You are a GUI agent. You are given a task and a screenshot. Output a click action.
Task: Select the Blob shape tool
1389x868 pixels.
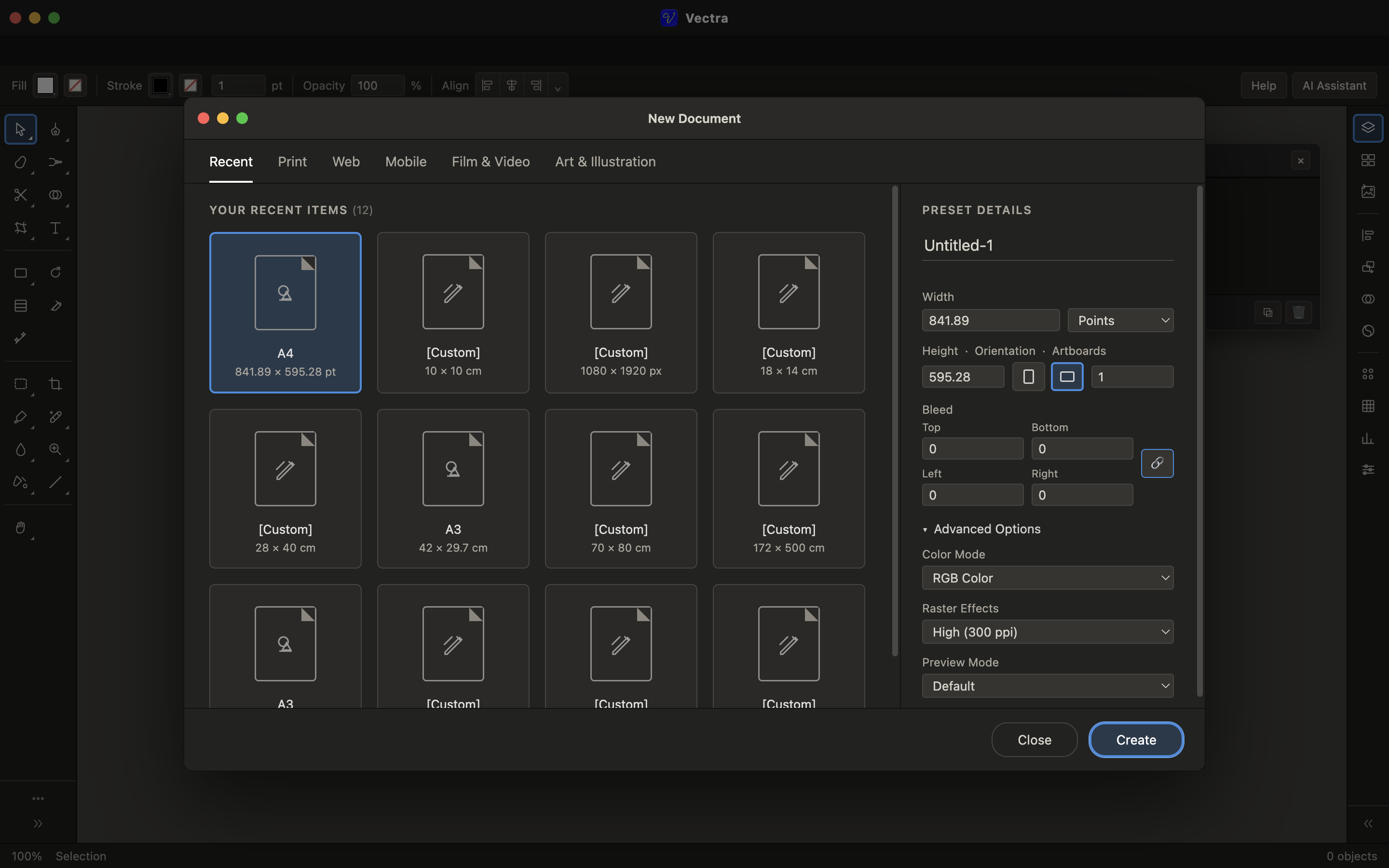tap(21, 162)
